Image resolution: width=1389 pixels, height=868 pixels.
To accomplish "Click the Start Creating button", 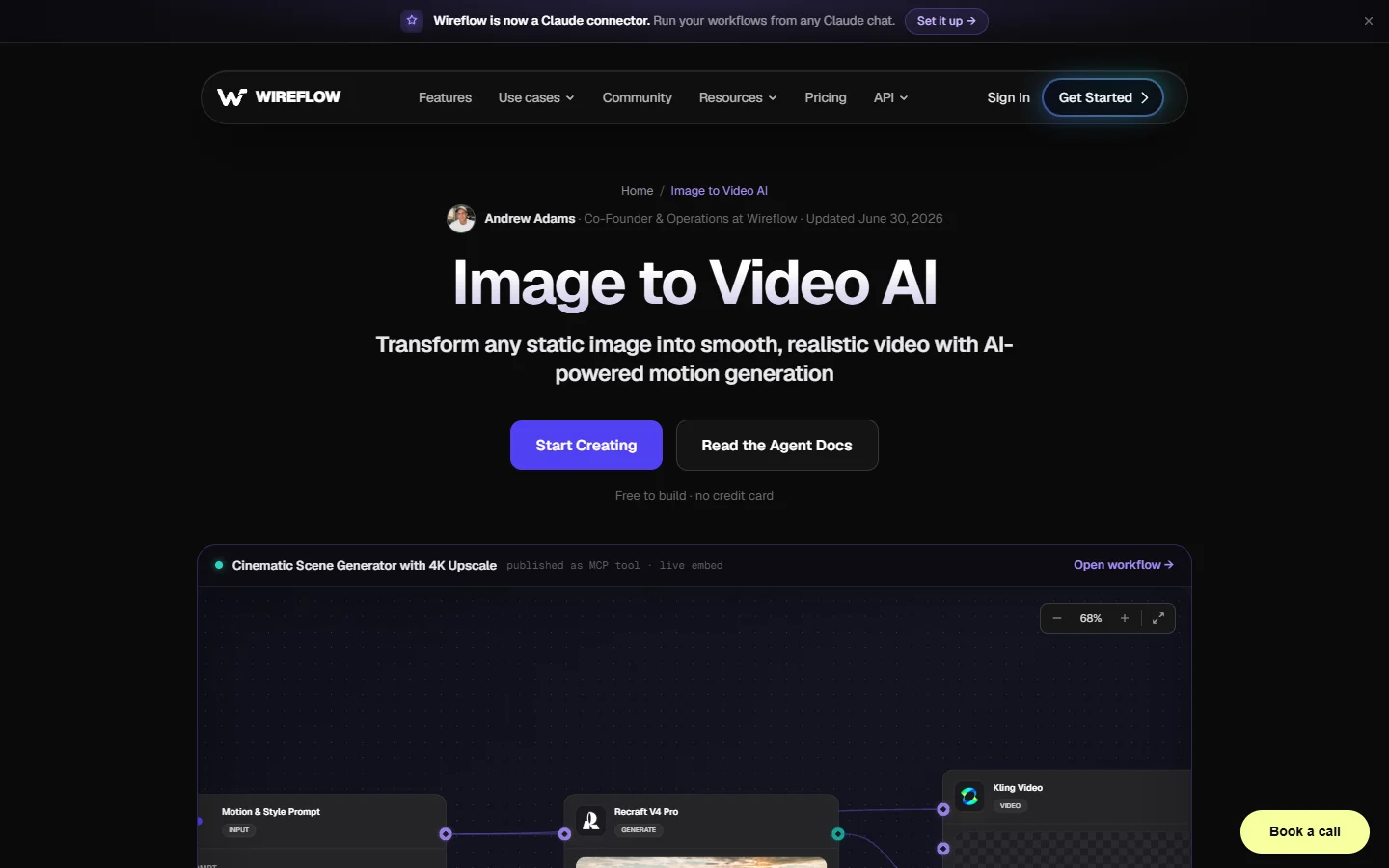I will 586,445.
